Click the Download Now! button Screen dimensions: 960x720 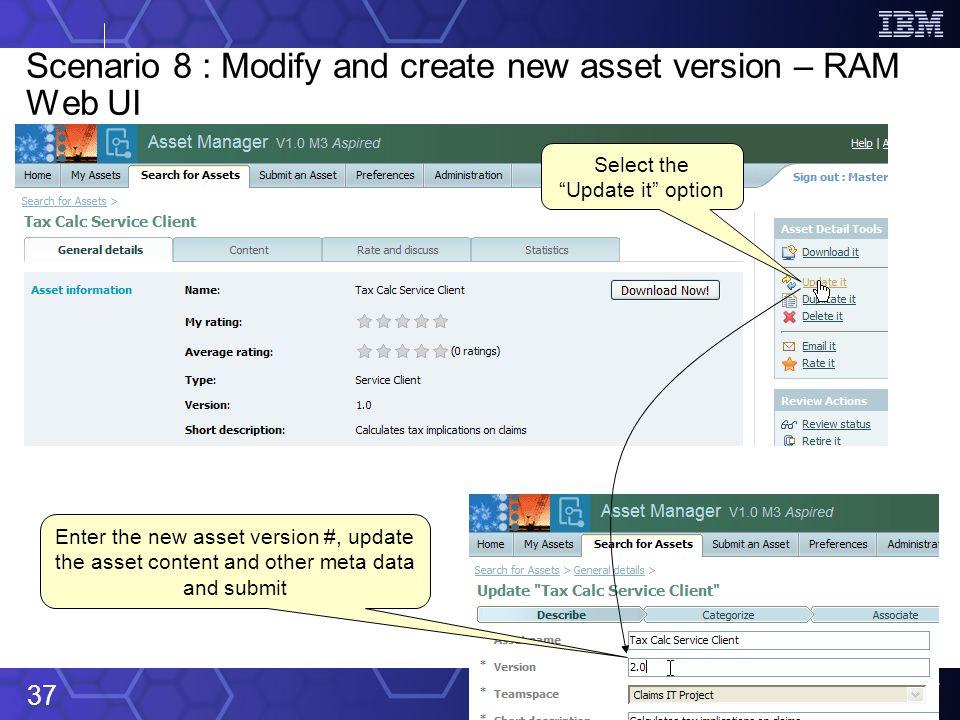(665, 290)
